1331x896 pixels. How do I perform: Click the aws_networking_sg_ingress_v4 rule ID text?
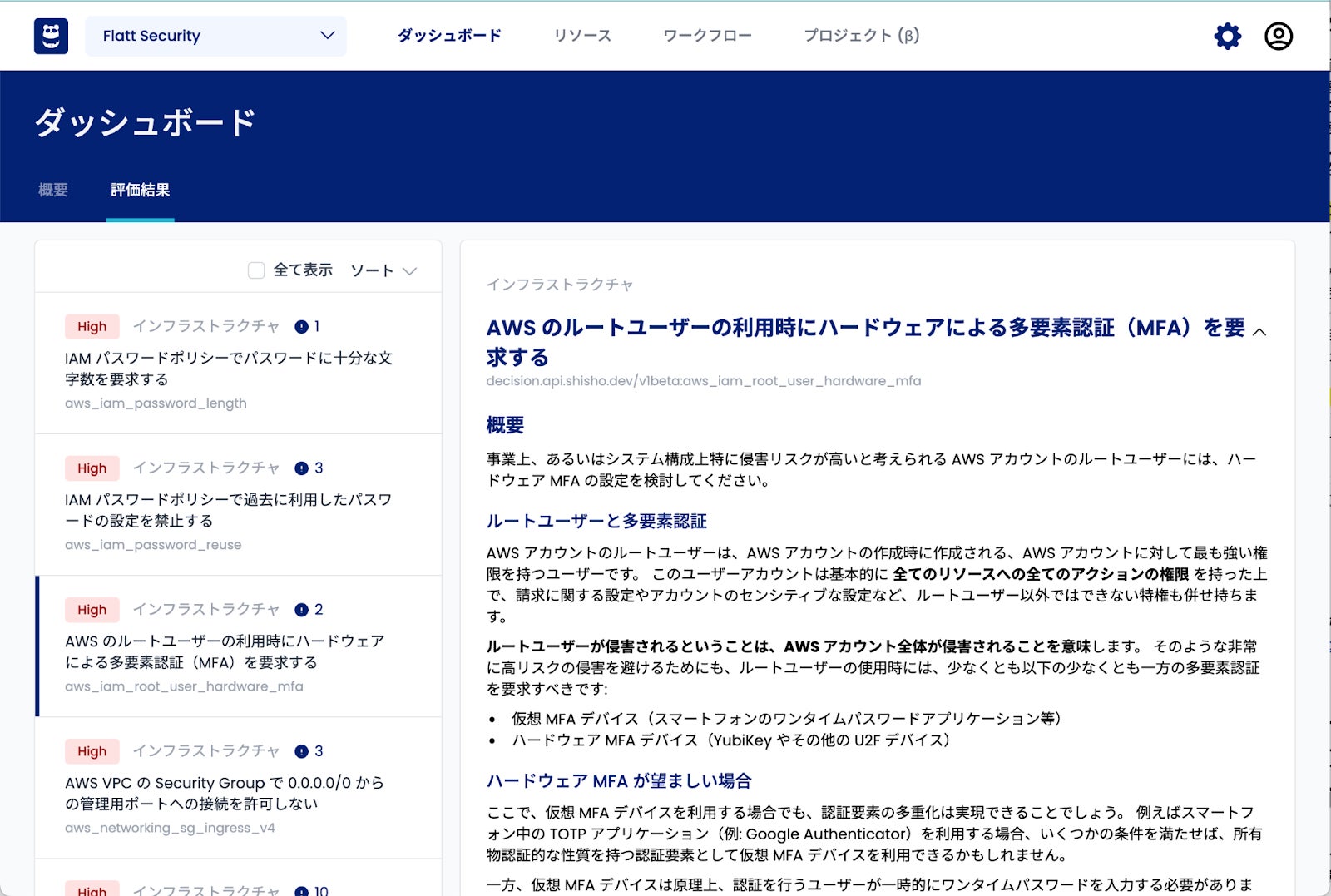click(x=170, y=828)
